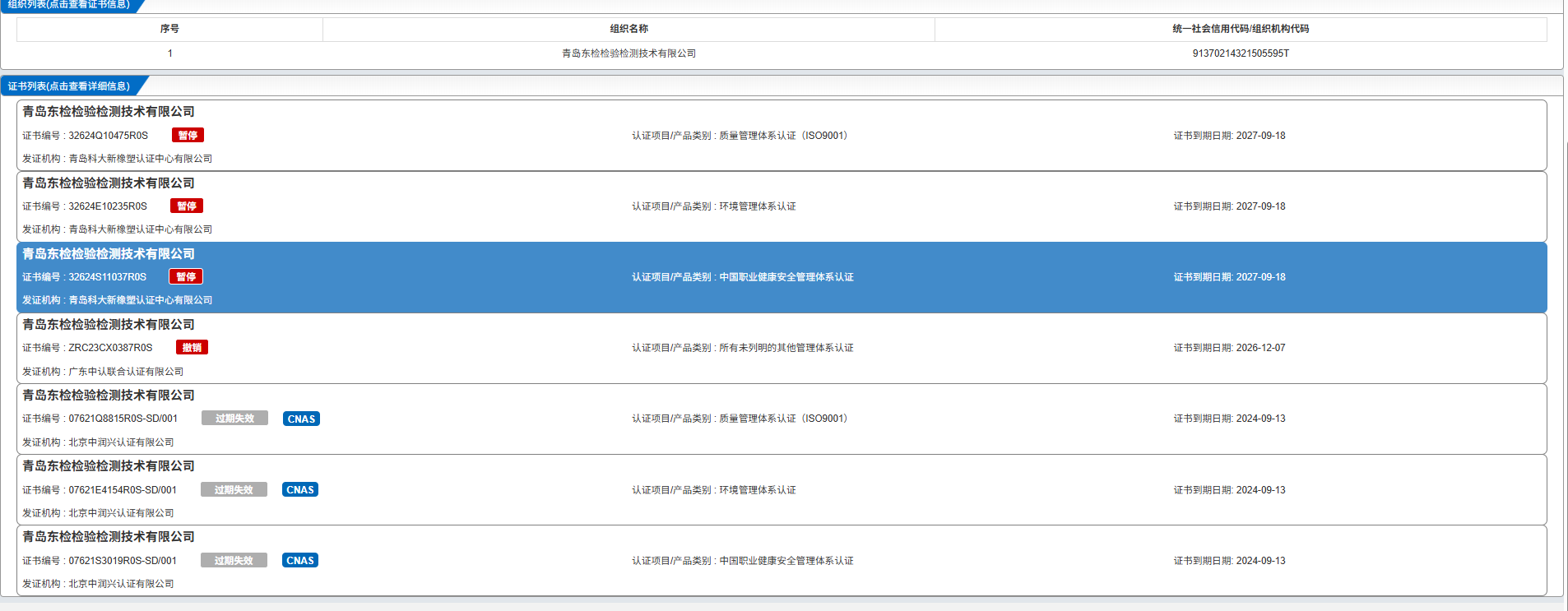Click sequence number 1 in the organization table
This screenshot has height=611, width=1568.
coord(170,53)
